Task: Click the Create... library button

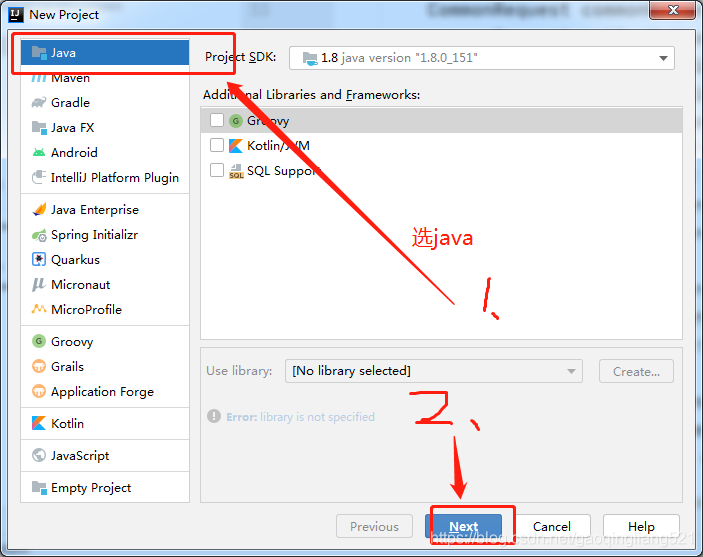Action: click(x=636, y=371)
